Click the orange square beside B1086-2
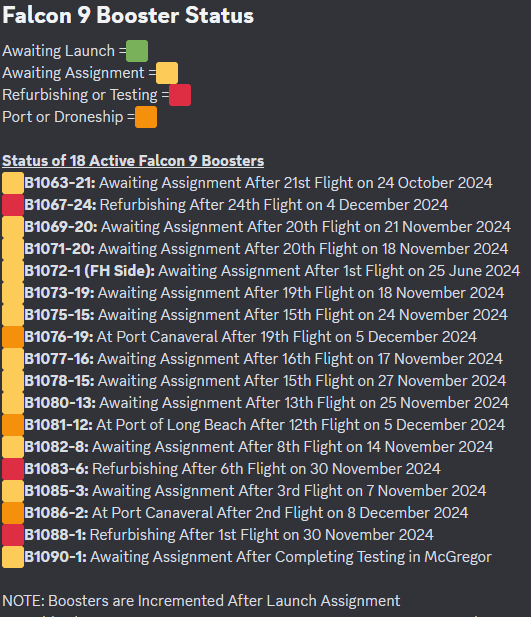Image resolution: width=531 pixels, height=617 pixels. (x=13, y=513)
